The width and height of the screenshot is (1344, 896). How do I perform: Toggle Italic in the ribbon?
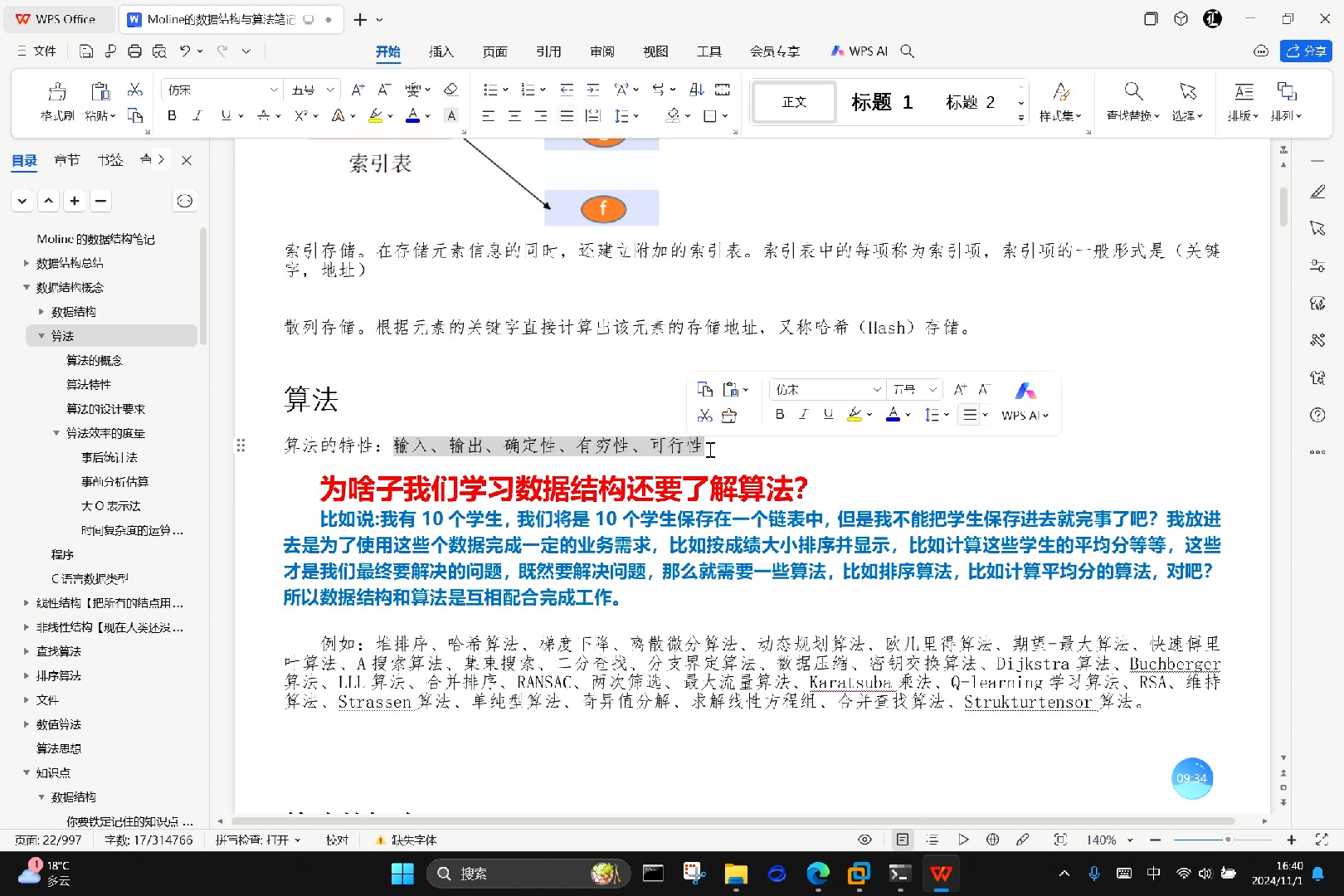(197, 115)
